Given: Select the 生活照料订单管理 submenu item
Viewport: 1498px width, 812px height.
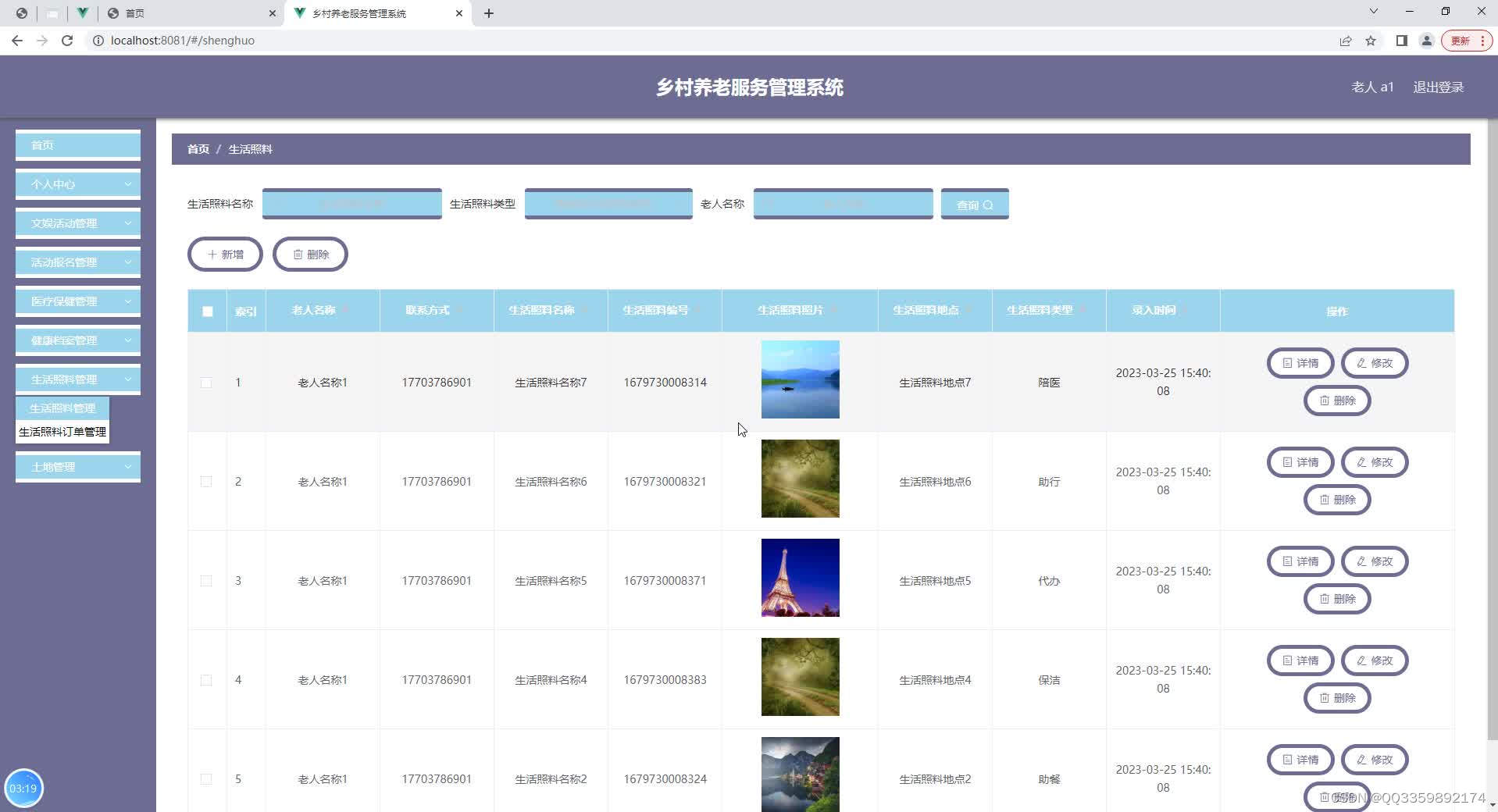Looking at the screenshot, I should tap(62, 432).
